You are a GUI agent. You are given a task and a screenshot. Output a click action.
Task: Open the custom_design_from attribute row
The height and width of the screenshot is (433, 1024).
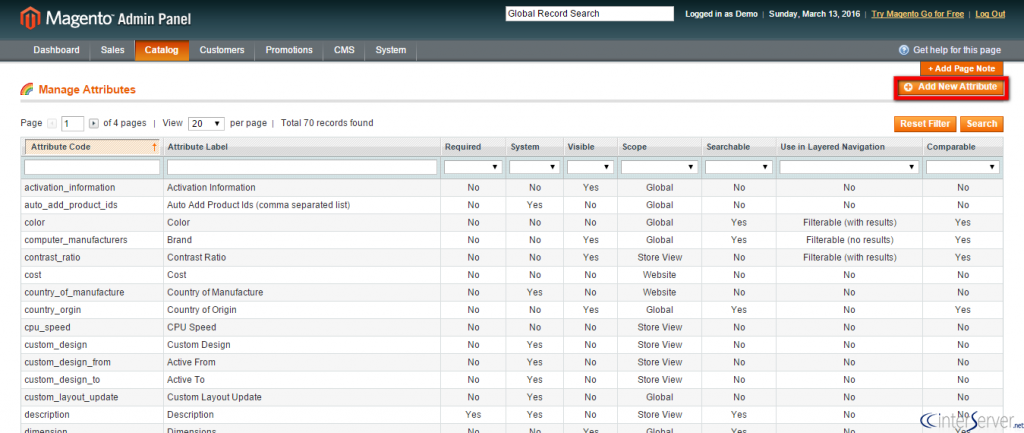tap(511, 362)
